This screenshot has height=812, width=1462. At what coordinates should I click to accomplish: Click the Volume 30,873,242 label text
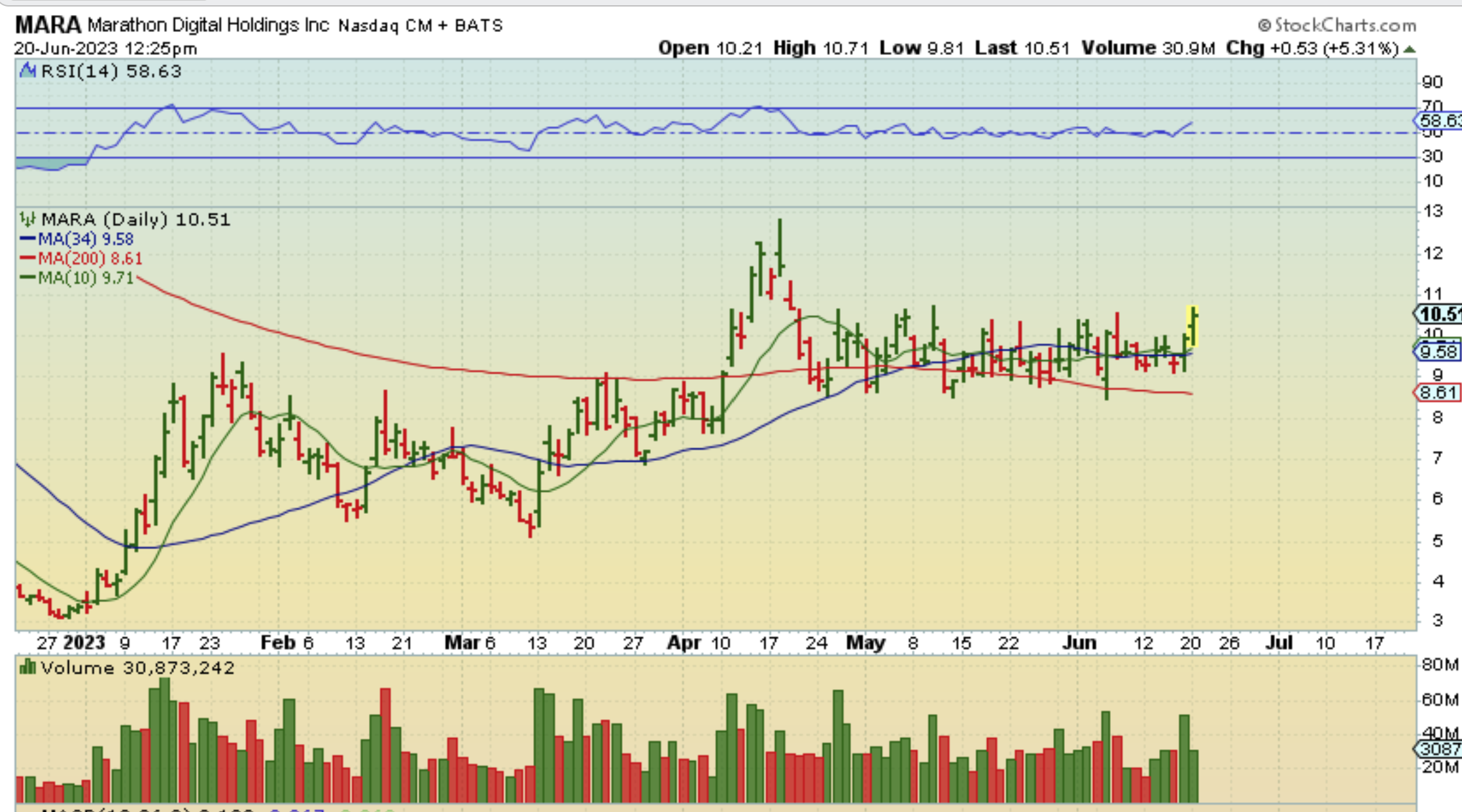[137, 668]
